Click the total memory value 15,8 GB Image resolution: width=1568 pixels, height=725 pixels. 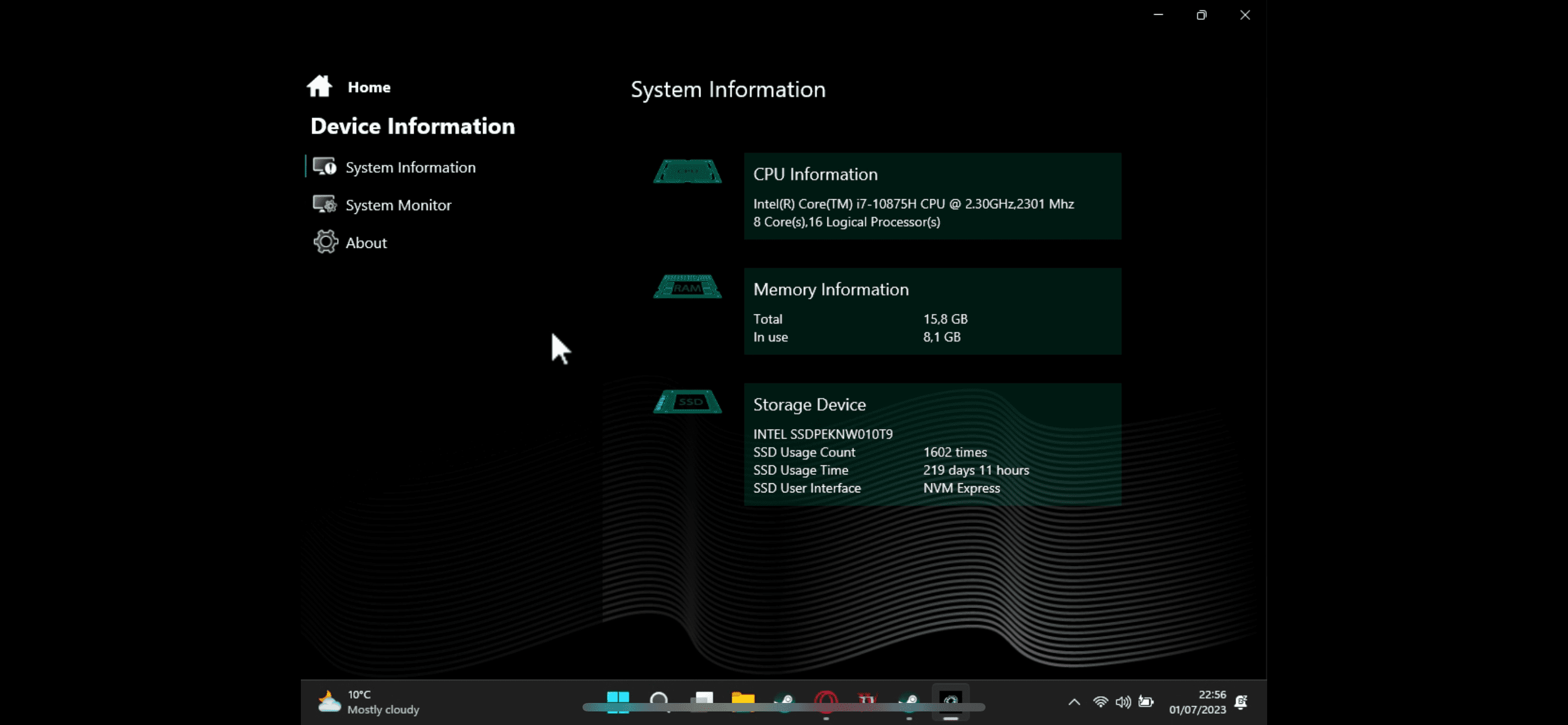[x=945, y=319]
